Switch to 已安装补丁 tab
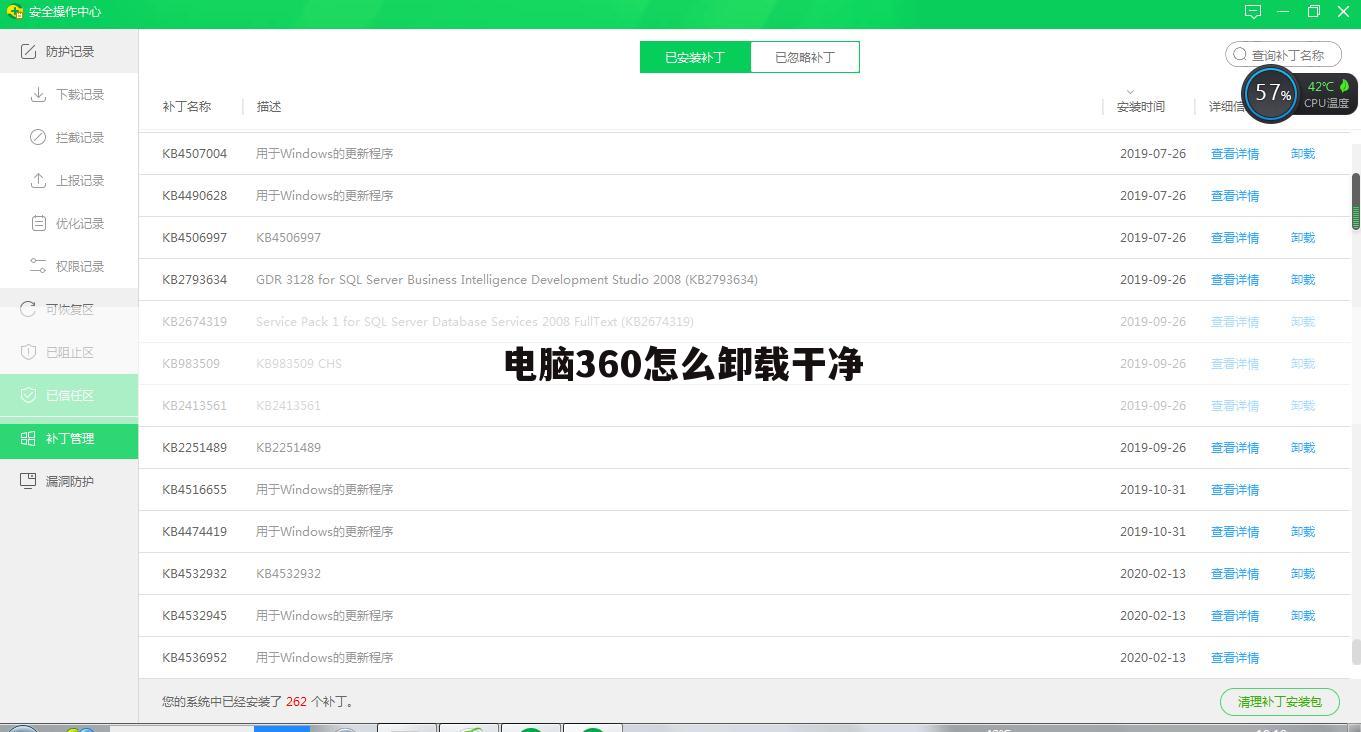 pyautogui.click(x=695, y=57)
